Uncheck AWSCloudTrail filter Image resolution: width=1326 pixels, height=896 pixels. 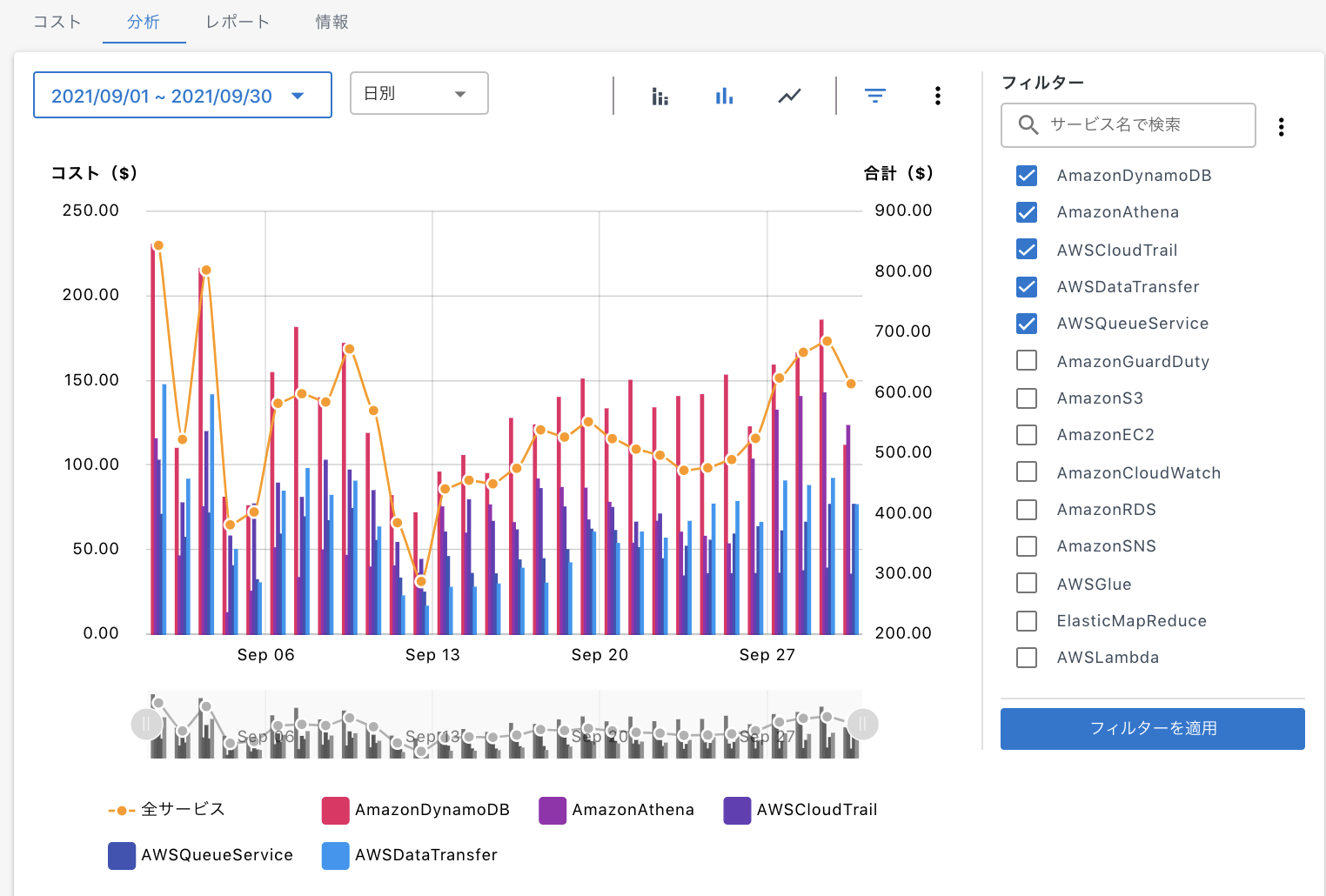point(1027,250)
